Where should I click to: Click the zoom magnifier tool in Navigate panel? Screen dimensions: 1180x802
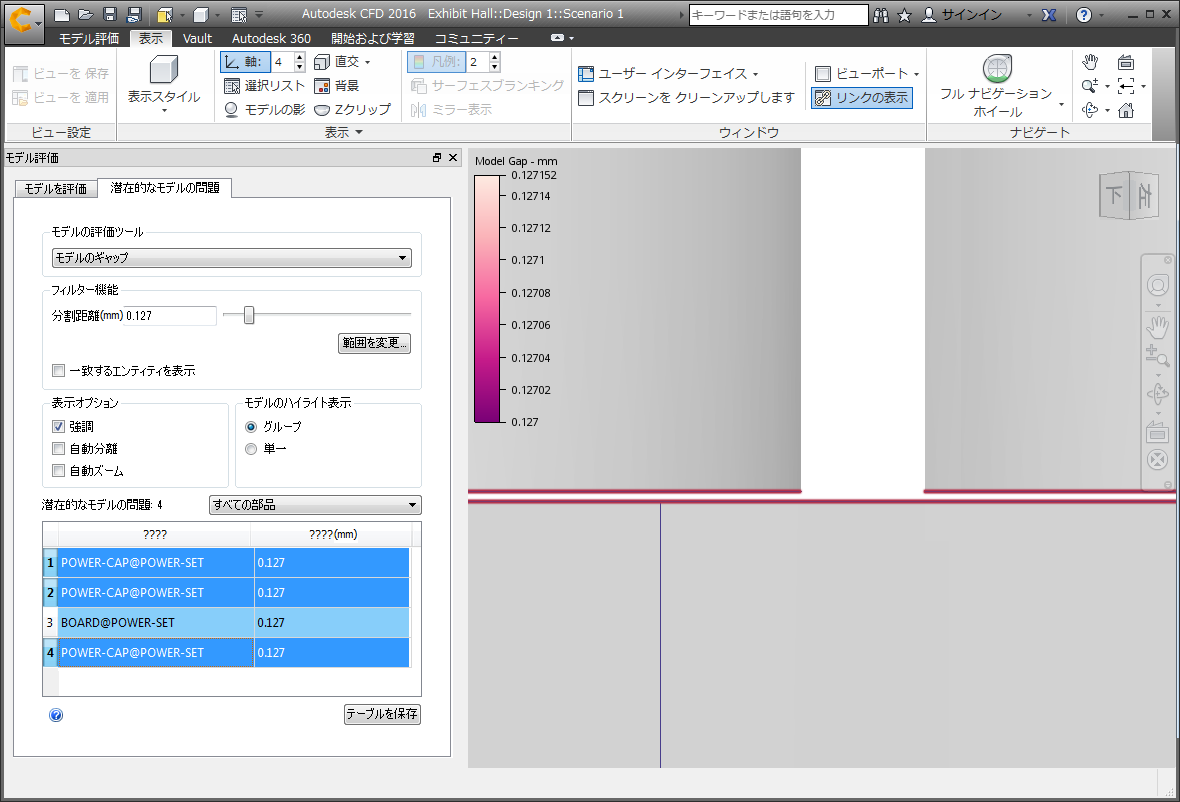(x=1089, y=87)
